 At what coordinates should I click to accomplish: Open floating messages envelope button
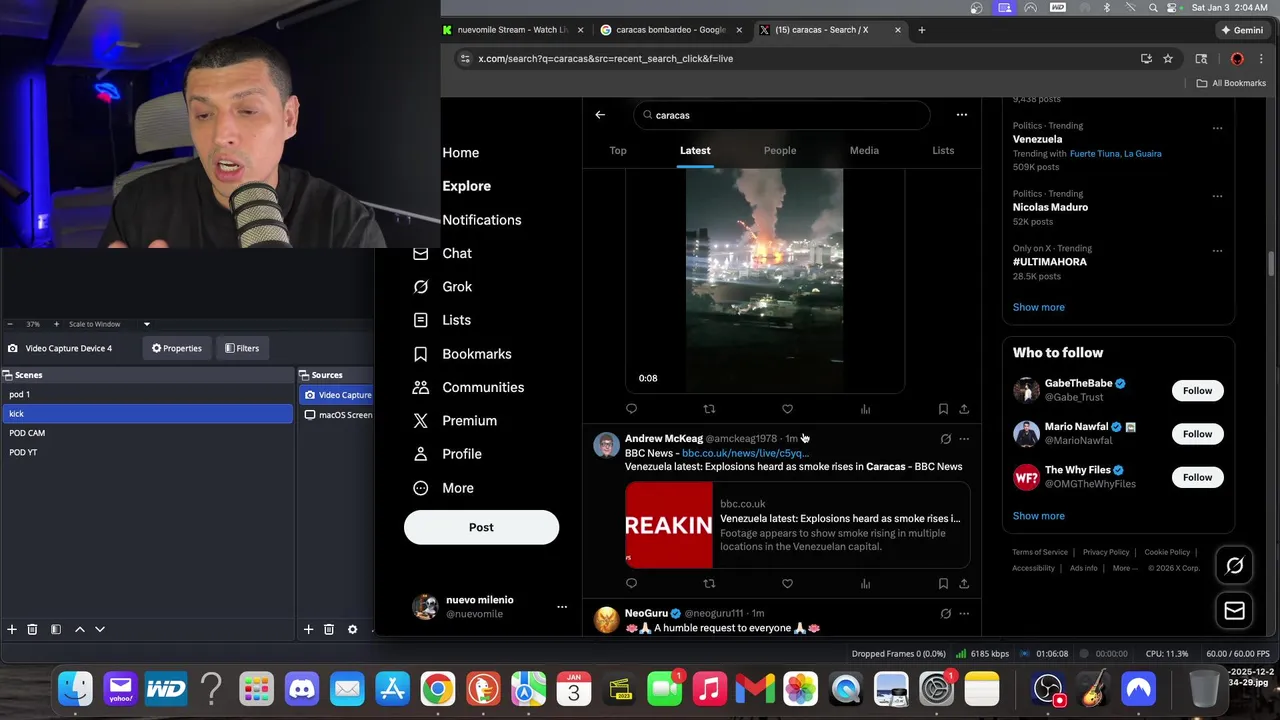coord(1234,610)
